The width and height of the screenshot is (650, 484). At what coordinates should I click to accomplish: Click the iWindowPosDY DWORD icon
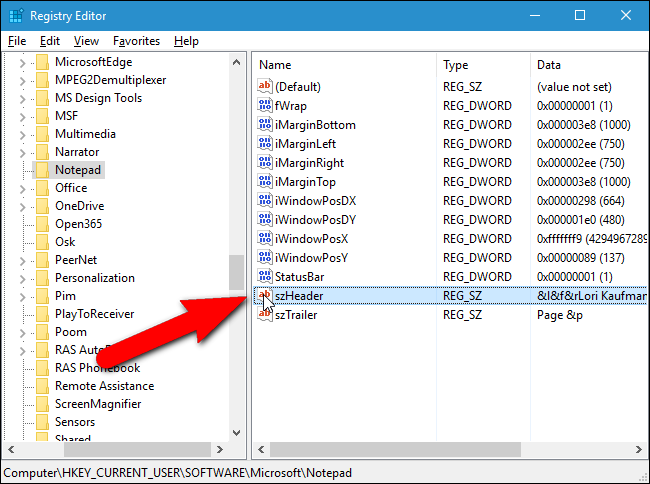click(264, 219)
